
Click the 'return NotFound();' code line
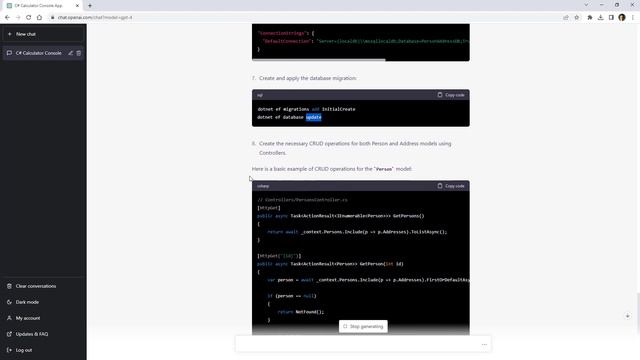click(300, 312)
